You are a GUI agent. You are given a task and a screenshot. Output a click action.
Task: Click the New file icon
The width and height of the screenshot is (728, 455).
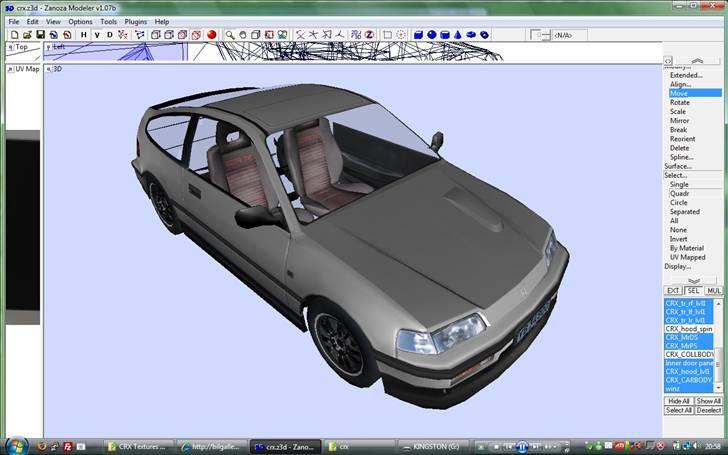click(x=14, y=35)
